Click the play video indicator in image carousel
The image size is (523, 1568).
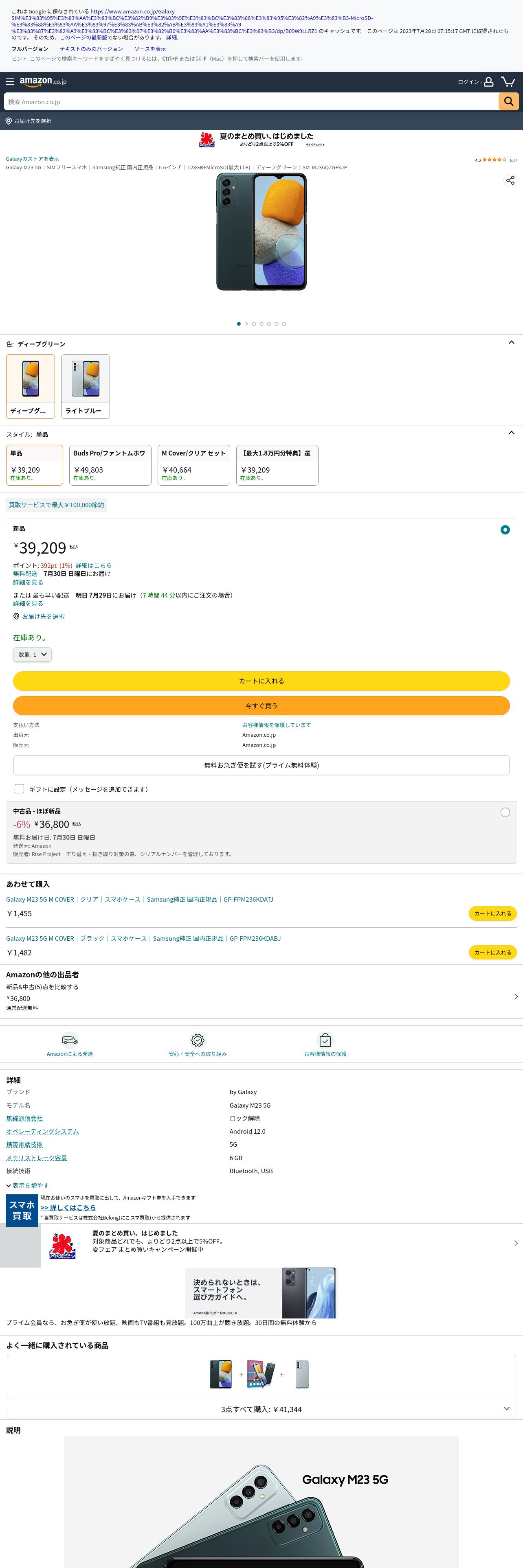pos(246,324)
